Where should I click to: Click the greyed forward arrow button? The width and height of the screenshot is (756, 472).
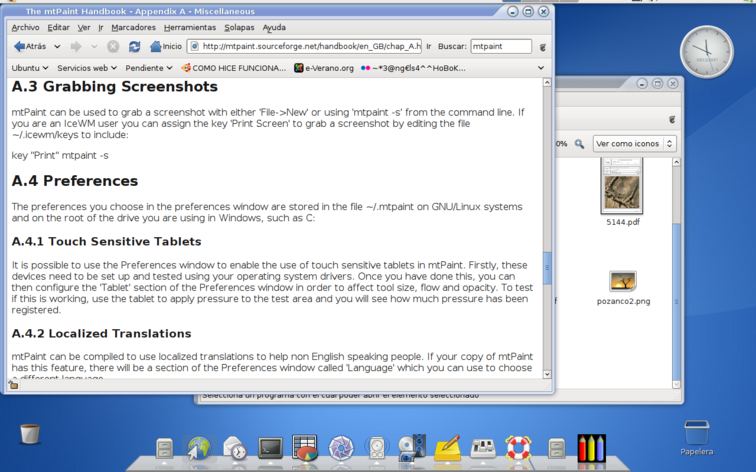pos(76,46)
